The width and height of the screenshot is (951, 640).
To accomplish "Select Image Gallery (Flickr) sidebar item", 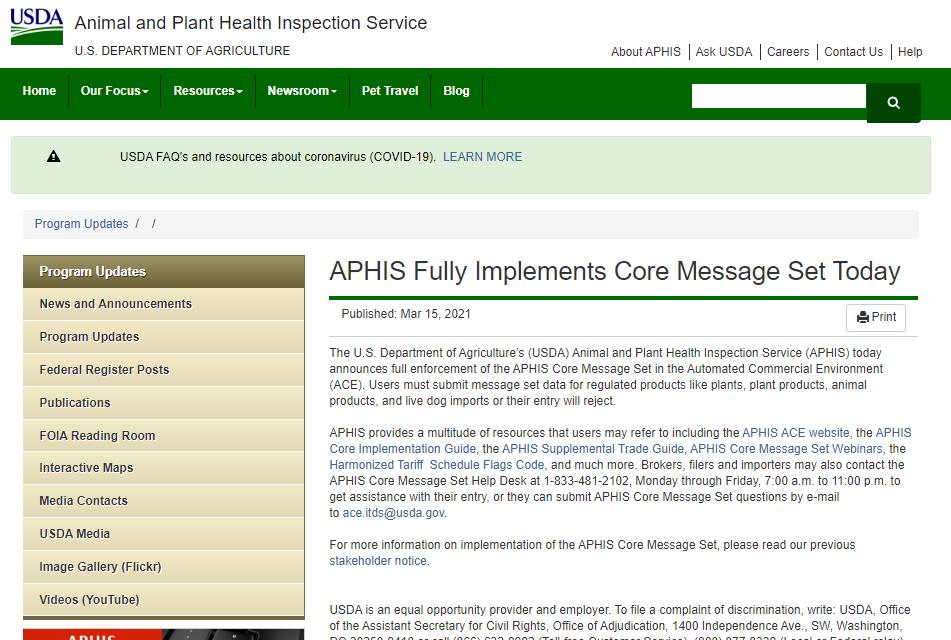I will [x=100, y=567].
